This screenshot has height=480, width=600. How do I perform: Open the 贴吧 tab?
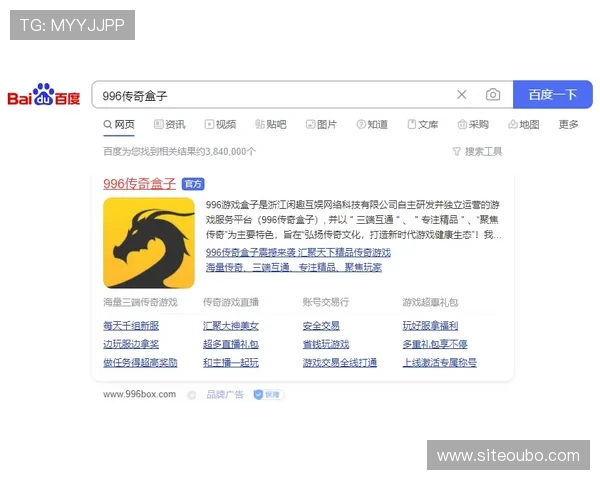pos(271,124)
